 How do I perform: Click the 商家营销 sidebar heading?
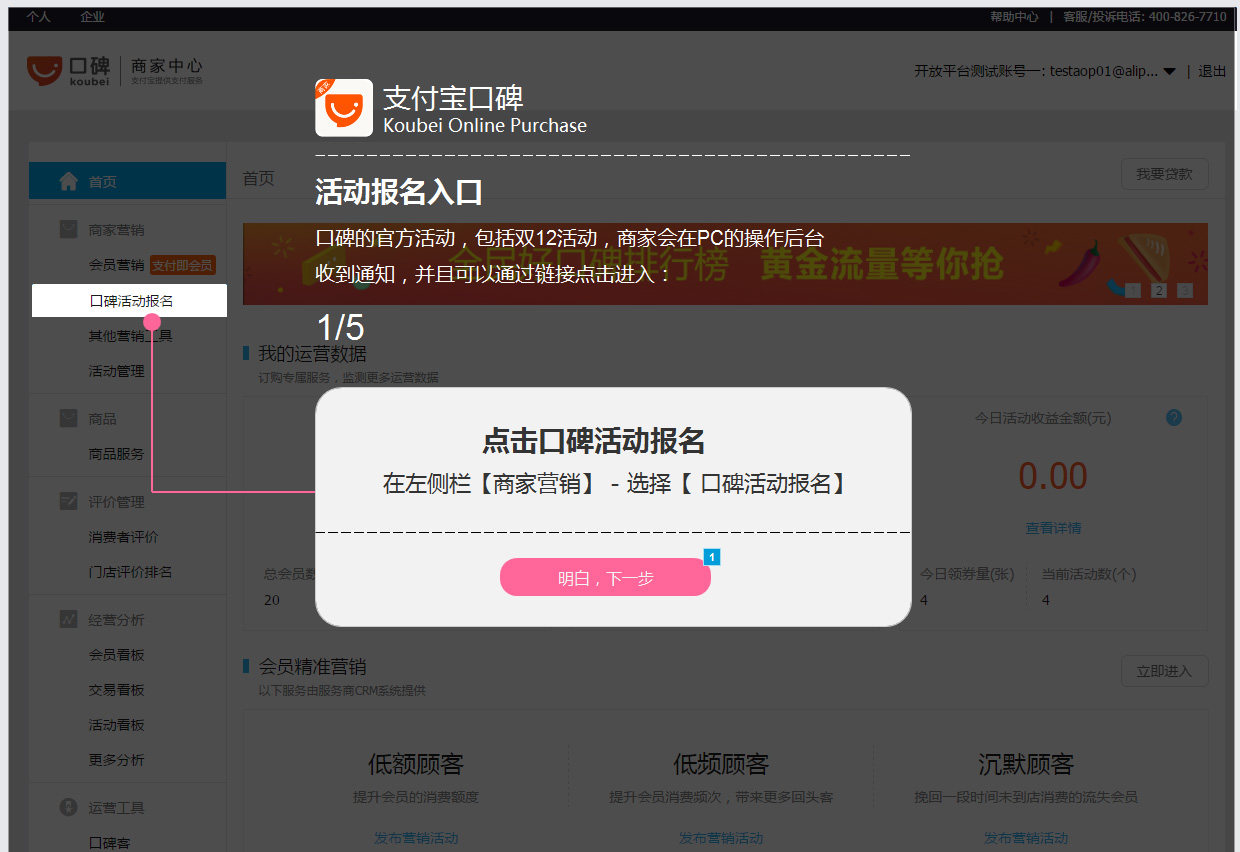pos(116,230)
